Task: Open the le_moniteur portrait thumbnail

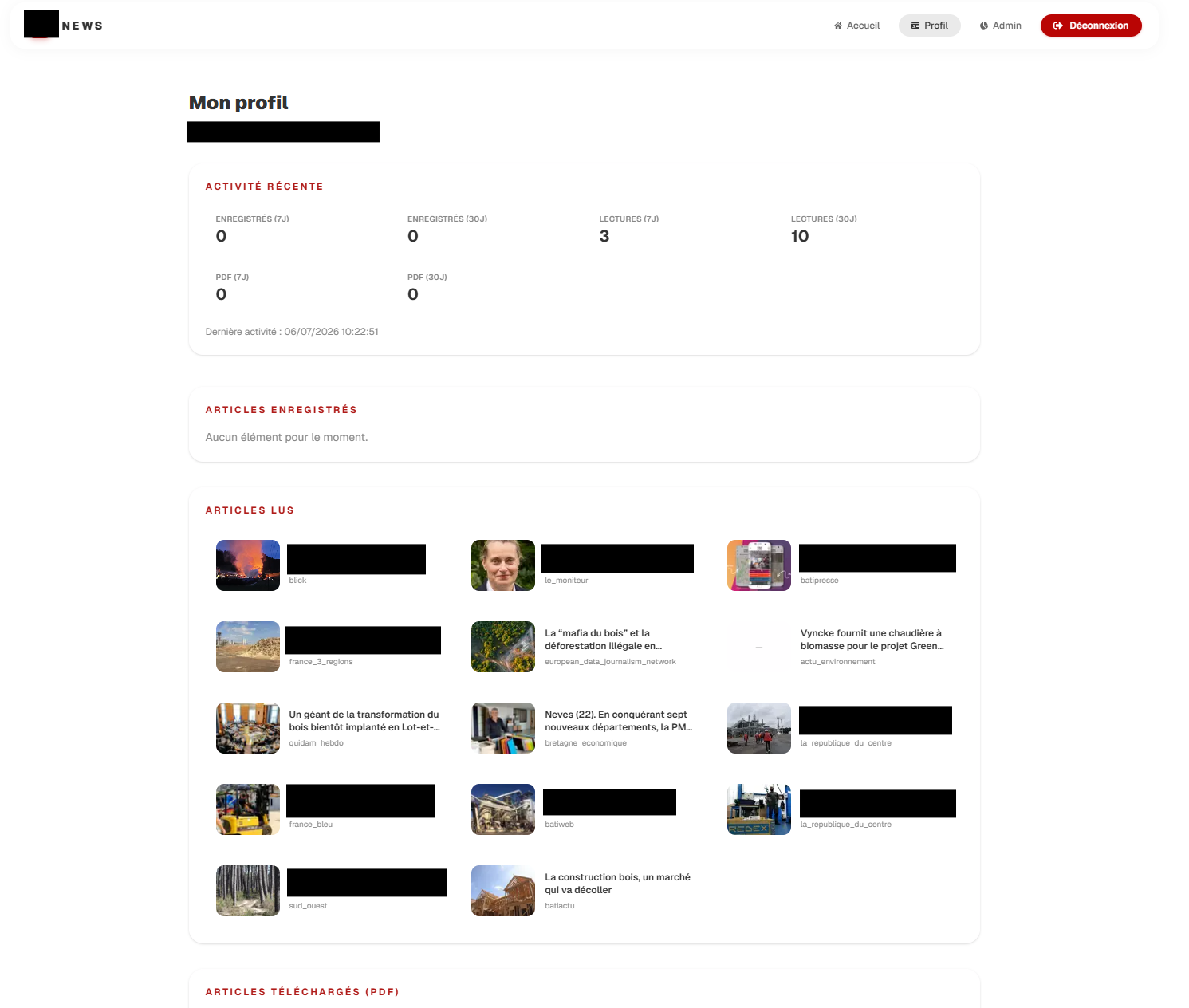Action: (503, 565)
